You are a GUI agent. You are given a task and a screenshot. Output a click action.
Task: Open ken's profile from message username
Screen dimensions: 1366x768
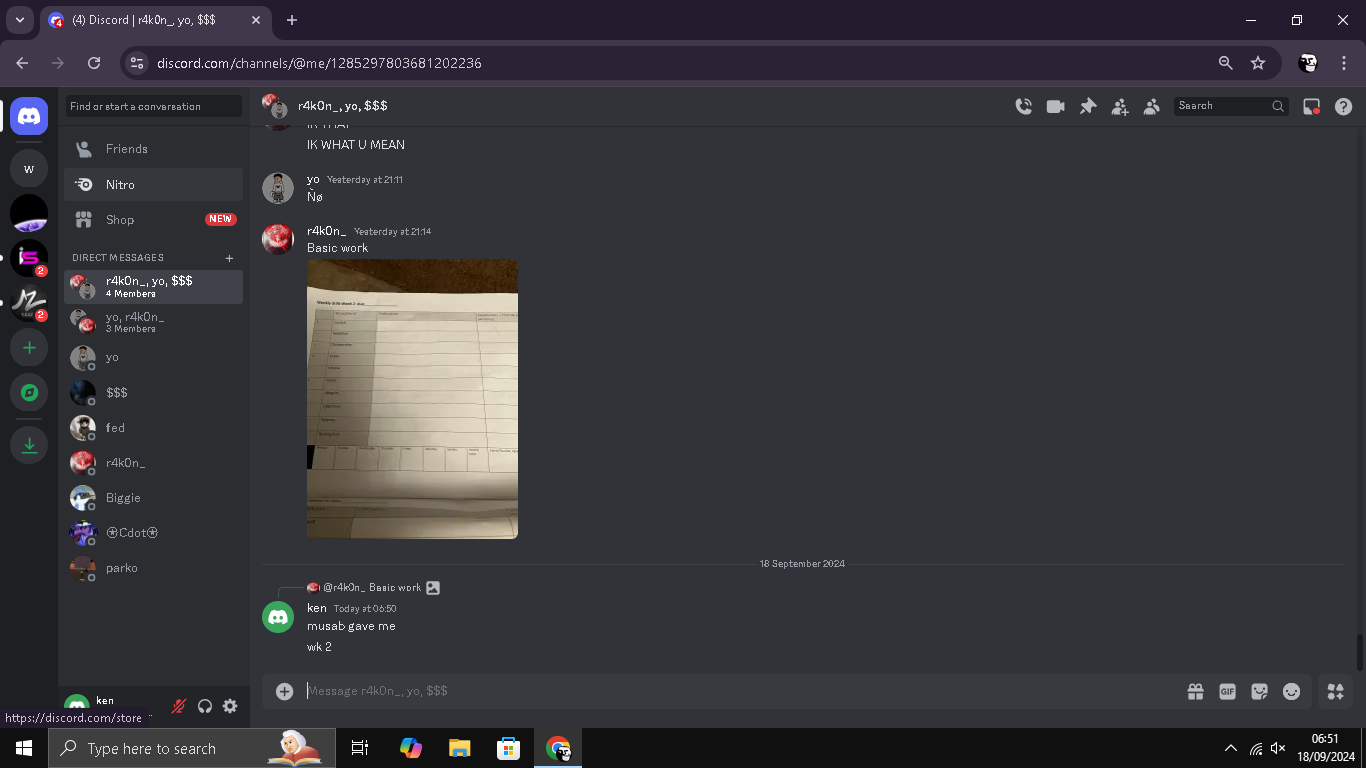[317, 608]
